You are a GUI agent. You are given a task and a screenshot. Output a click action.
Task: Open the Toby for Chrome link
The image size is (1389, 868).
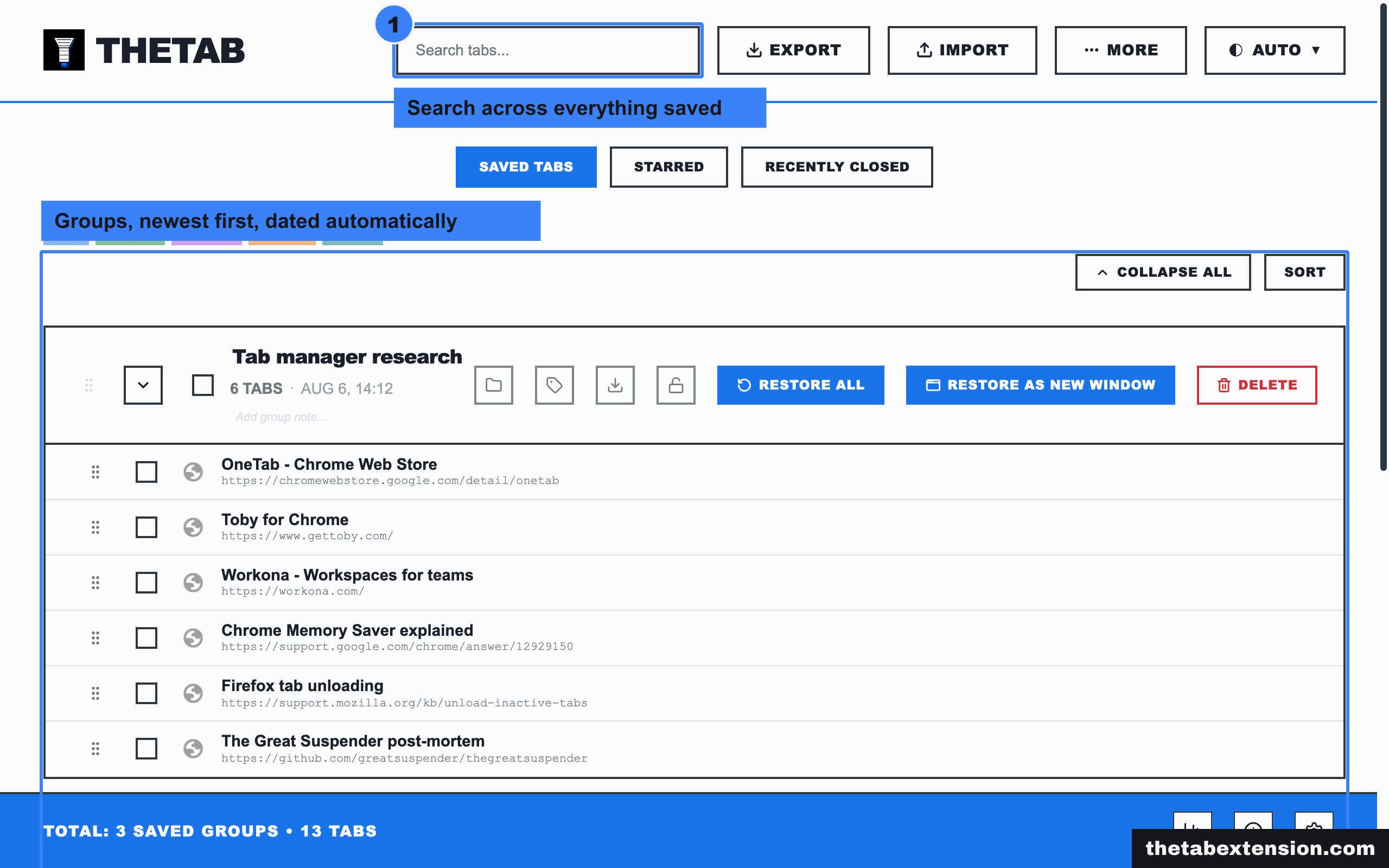click(285, 520)
